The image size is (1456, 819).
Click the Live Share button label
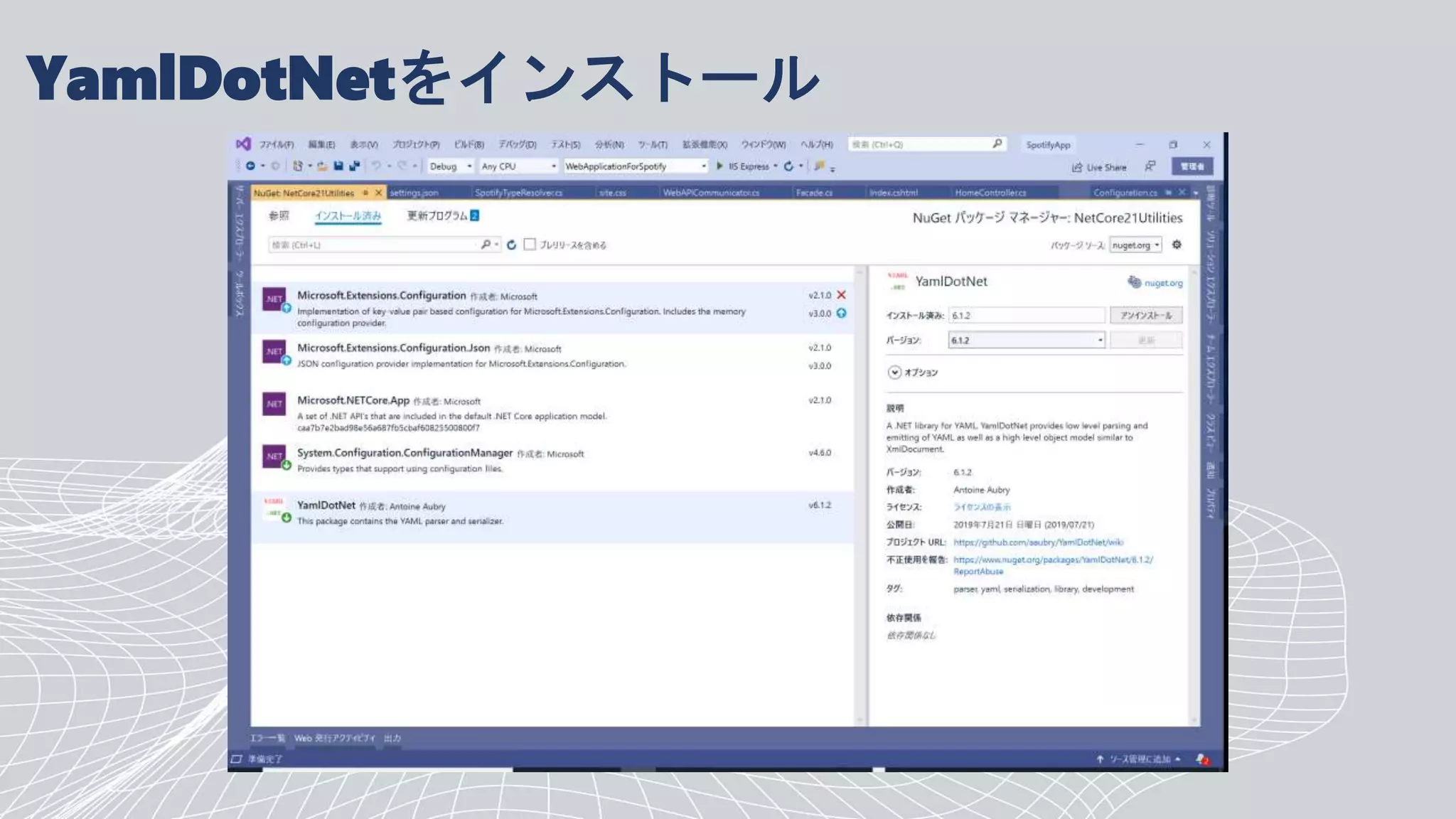pos(1106,168)
